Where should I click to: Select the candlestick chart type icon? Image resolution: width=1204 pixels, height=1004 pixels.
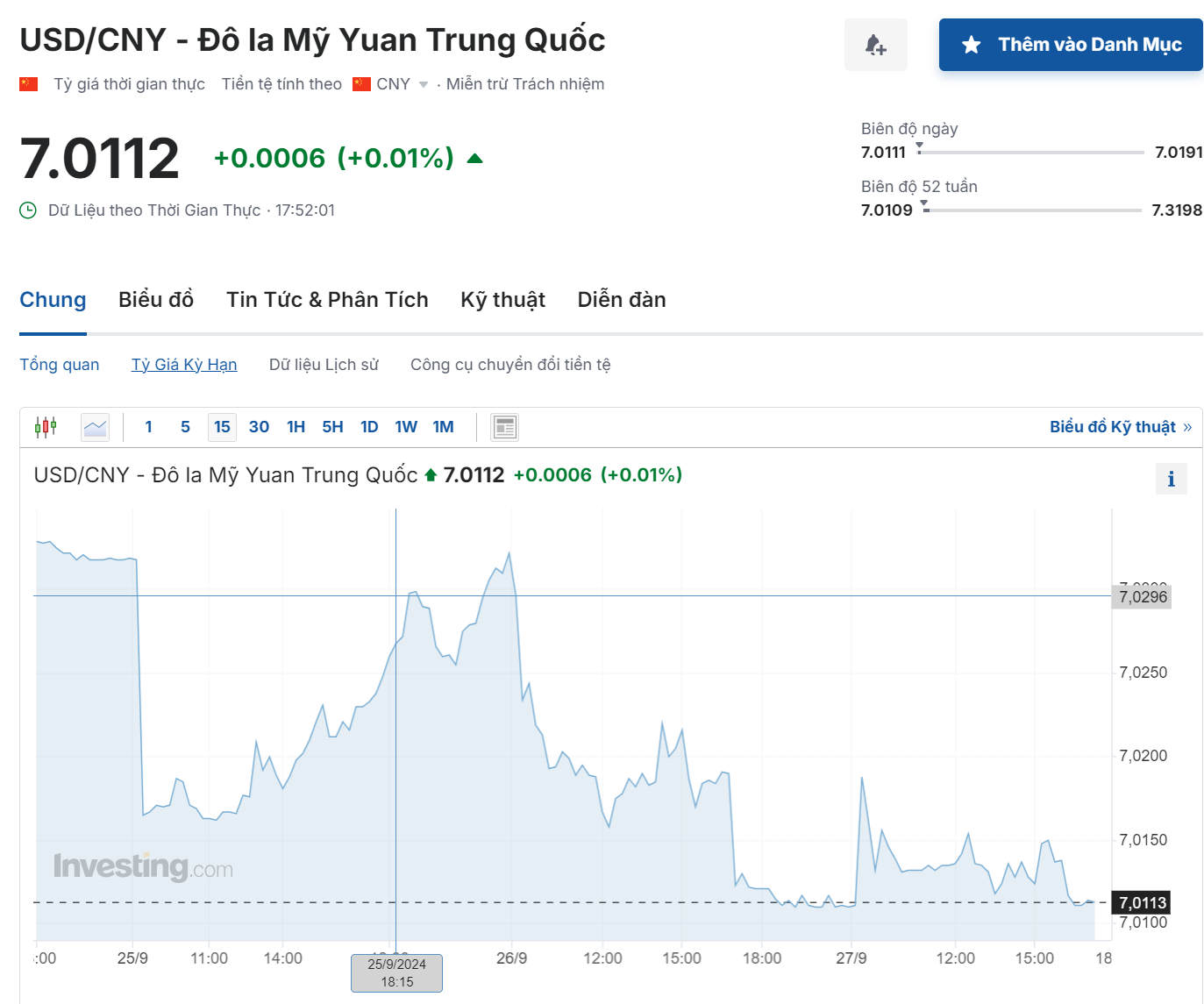click(46, 427)
